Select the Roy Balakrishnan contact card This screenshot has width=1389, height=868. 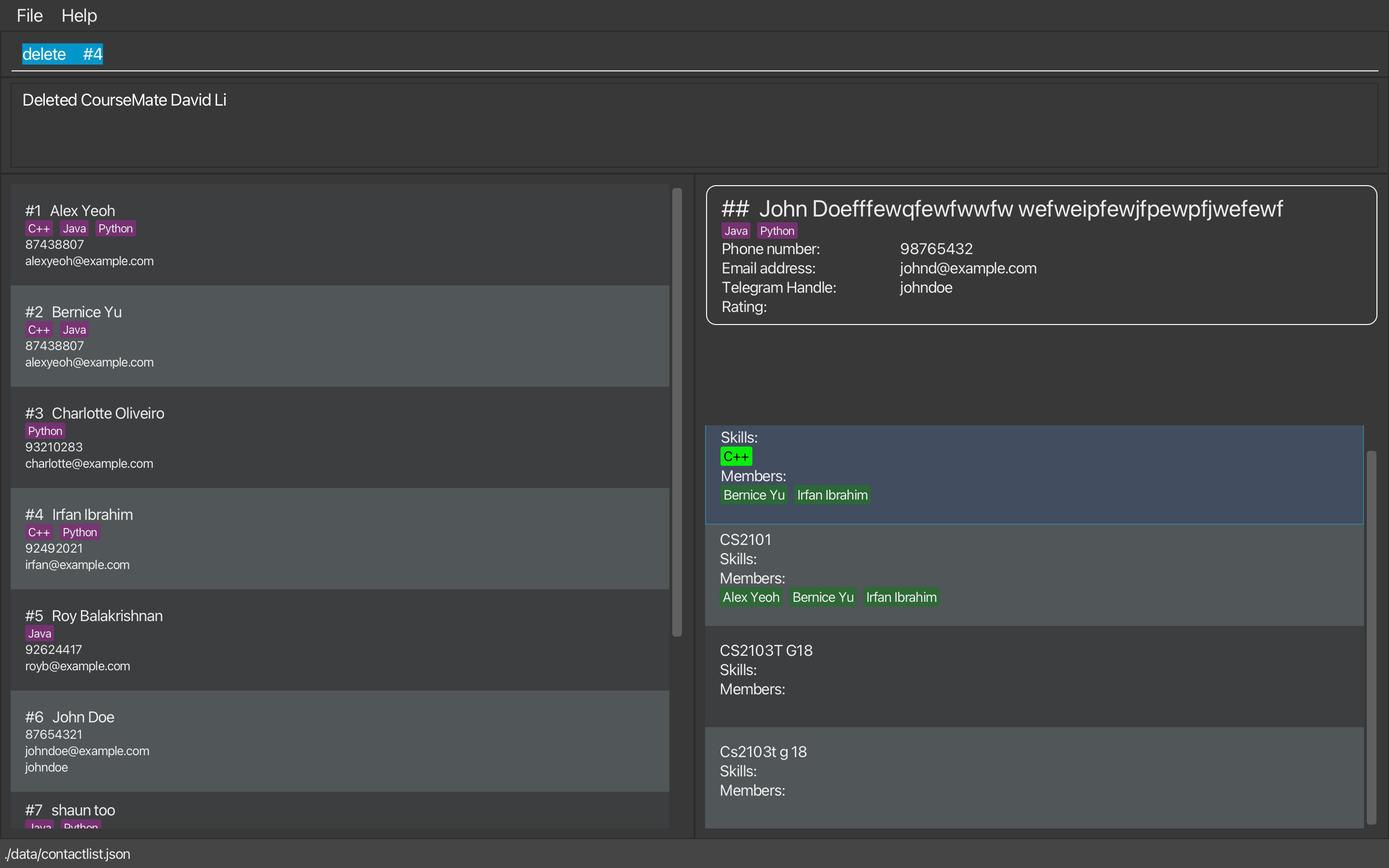click(339, 639)
